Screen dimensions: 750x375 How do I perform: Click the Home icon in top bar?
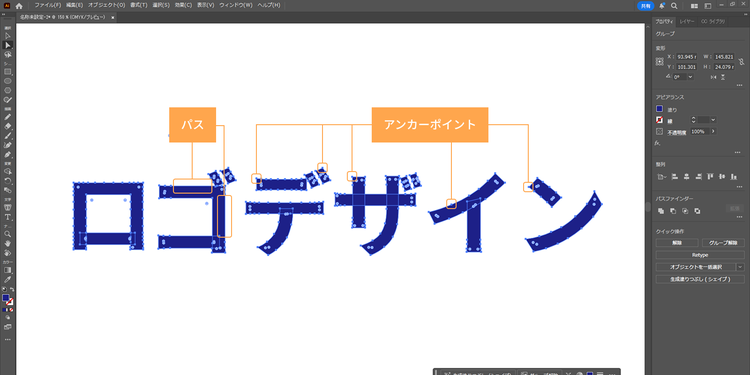pos(19,6)
